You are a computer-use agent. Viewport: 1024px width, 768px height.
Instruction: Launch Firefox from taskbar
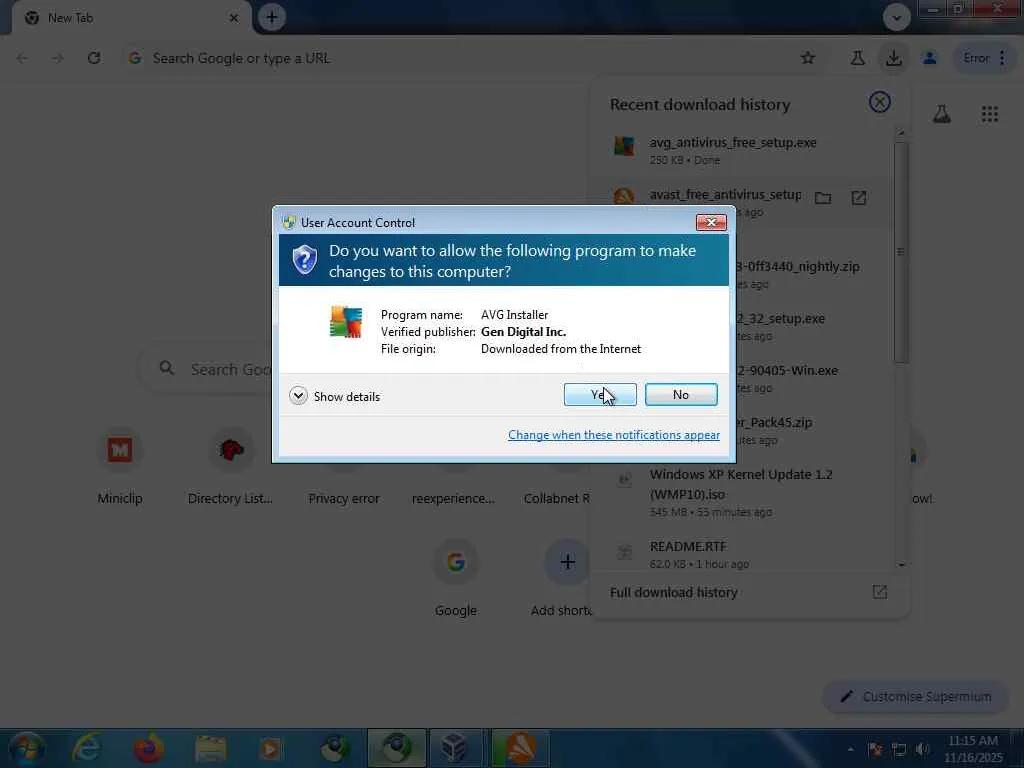(x=149, y=748)
